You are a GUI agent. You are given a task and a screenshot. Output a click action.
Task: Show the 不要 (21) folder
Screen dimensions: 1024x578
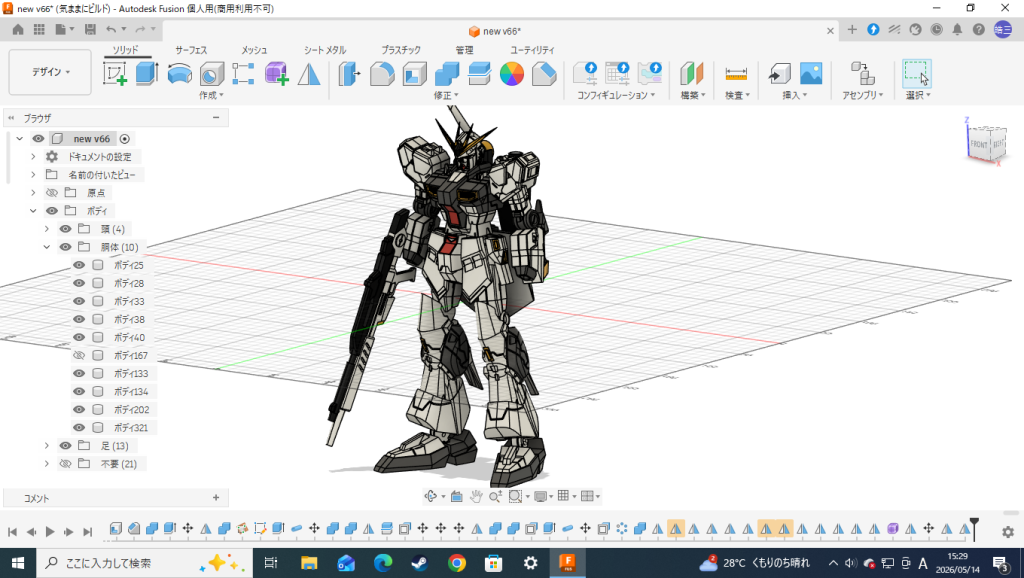(65, 464)
